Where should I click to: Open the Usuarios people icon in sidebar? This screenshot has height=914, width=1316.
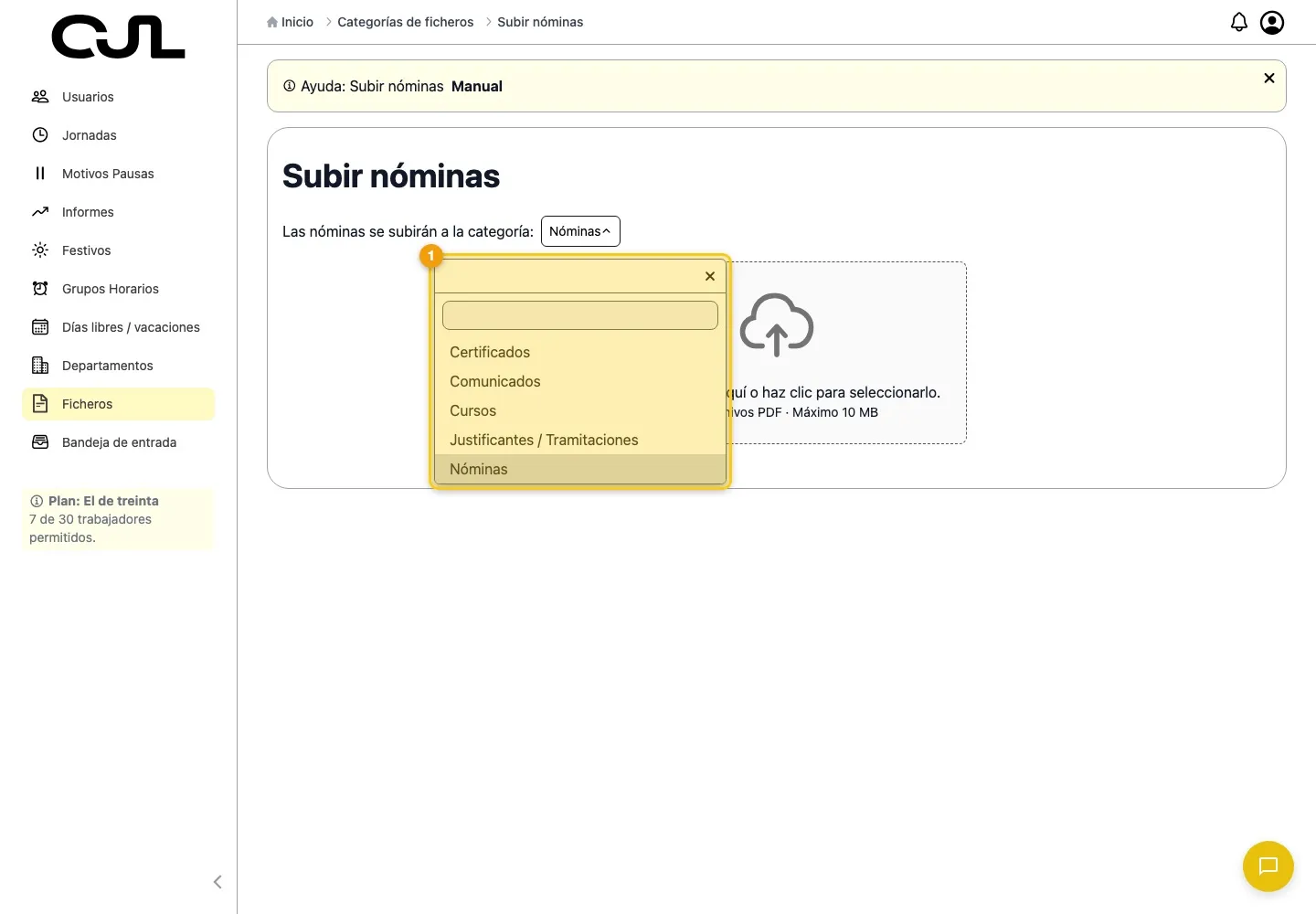(x=40, y=97)
